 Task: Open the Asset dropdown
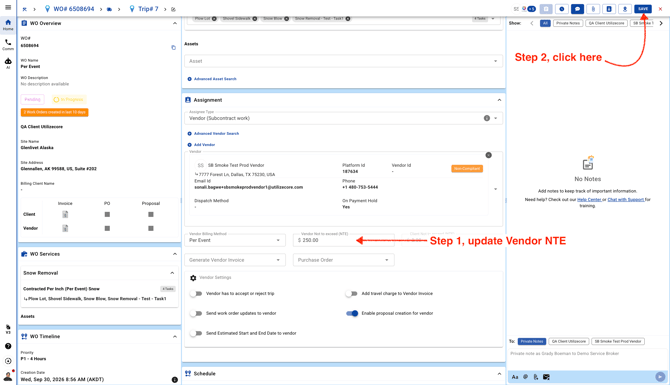[x=344, y=61]
